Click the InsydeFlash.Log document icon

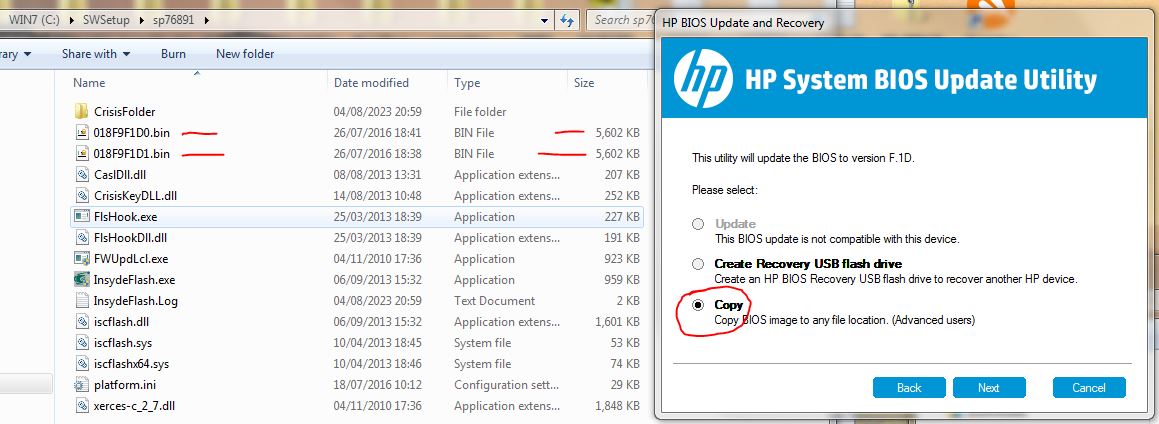point(81,301)
